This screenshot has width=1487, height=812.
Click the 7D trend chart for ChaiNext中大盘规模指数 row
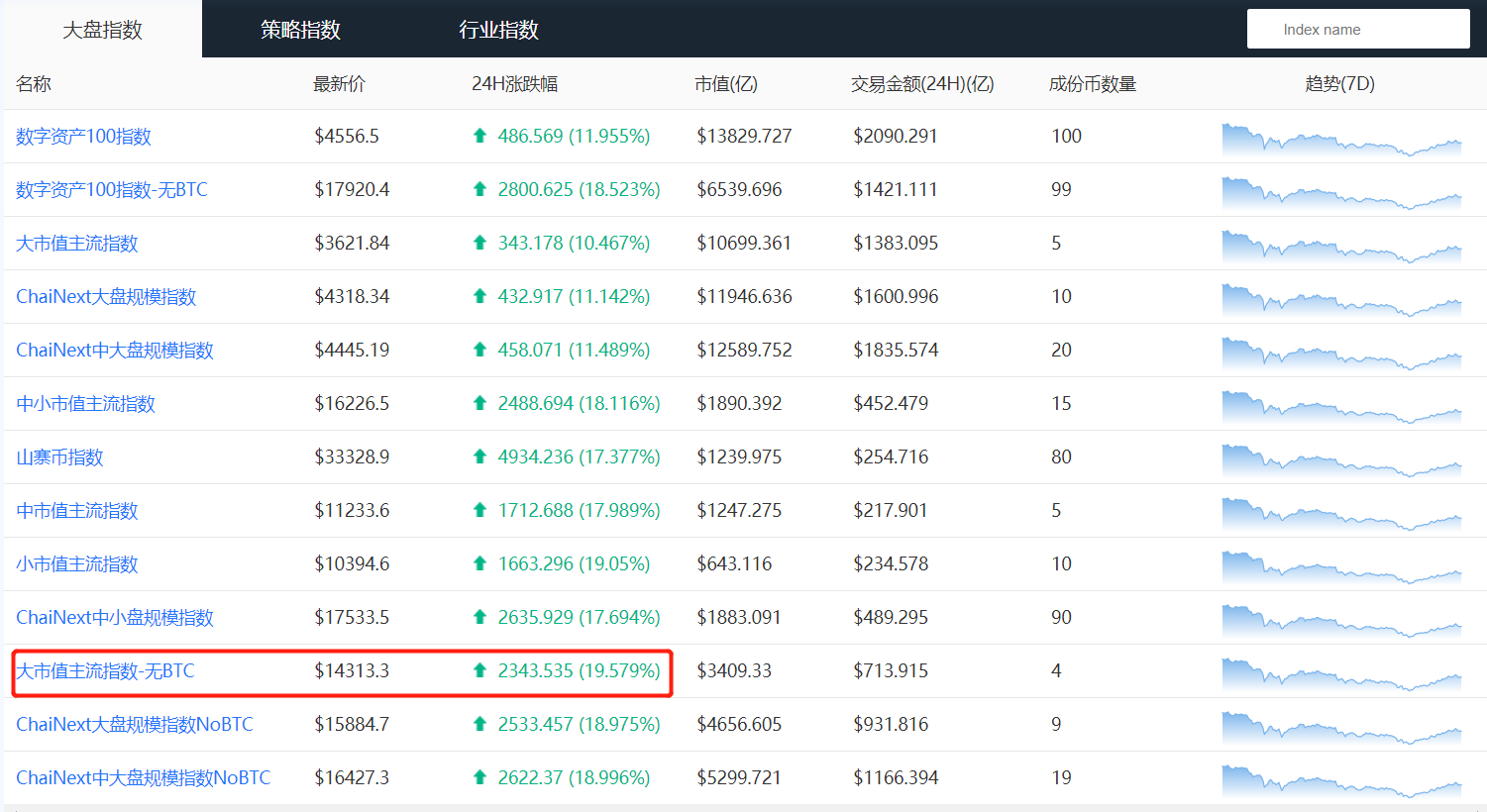click(x=1341, y=354)
